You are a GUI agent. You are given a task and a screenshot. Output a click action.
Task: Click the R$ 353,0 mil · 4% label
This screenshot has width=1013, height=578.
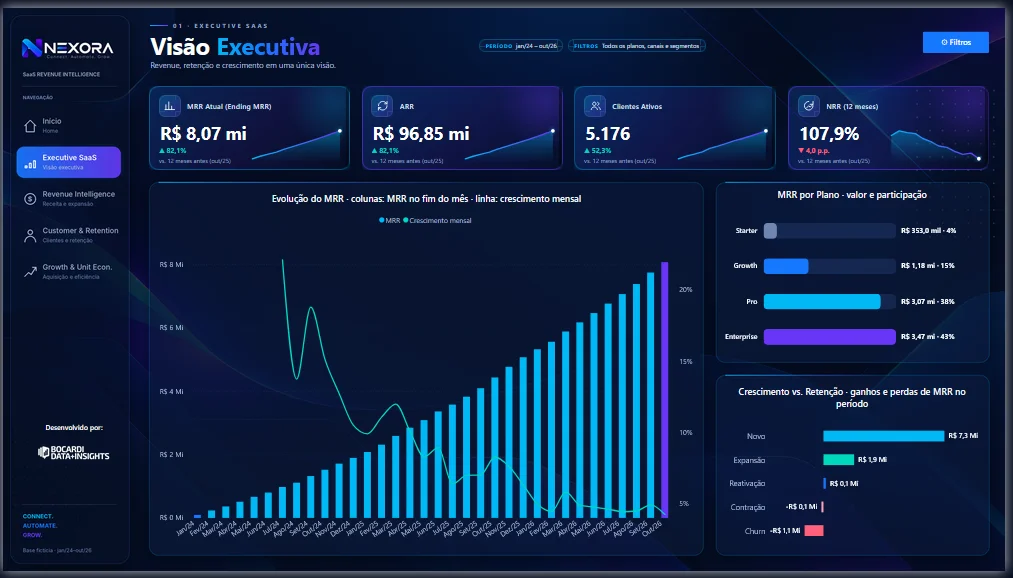point(928,231)
